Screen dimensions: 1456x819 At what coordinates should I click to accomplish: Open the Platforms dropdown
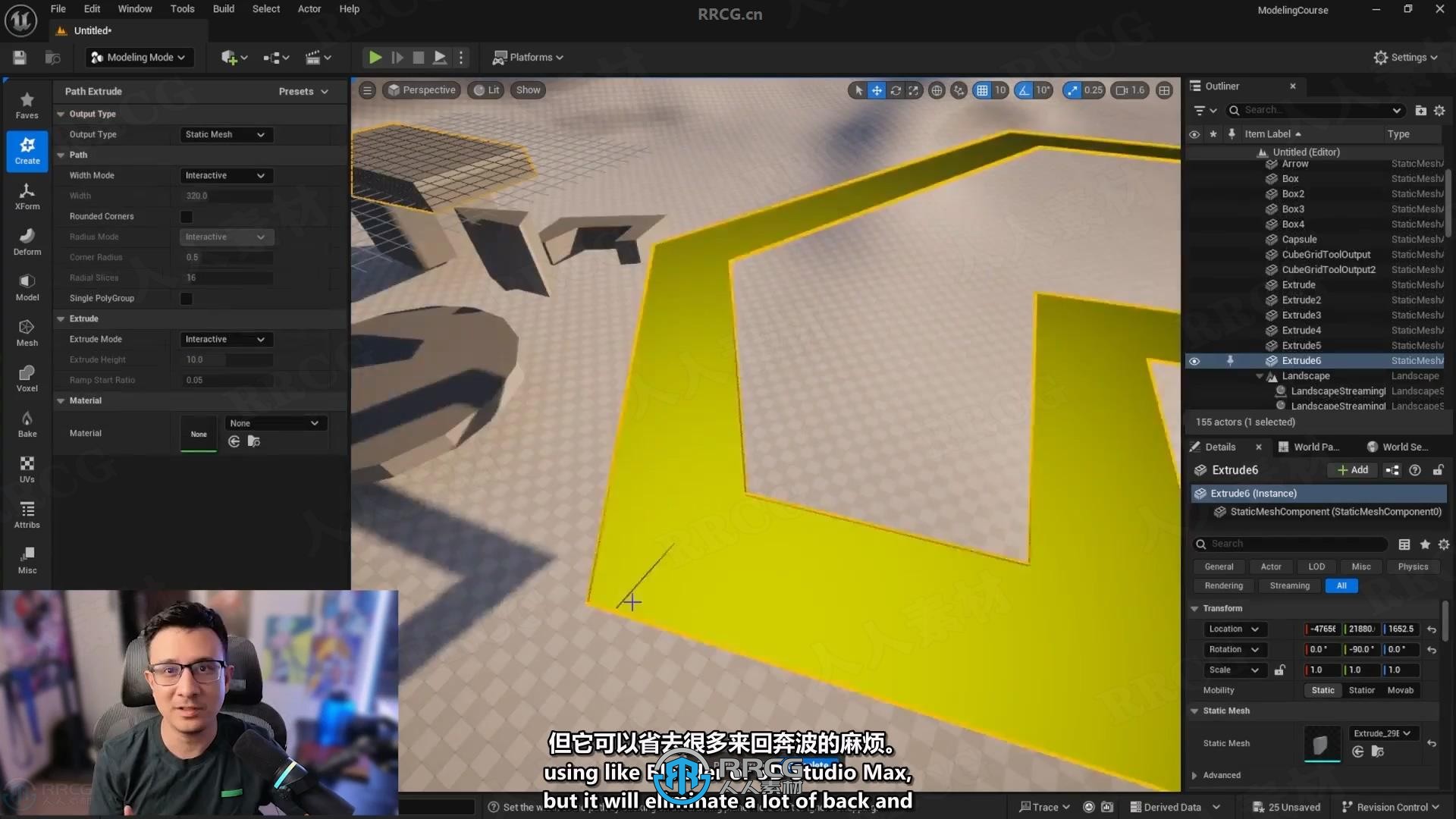[x=528, y=58]
